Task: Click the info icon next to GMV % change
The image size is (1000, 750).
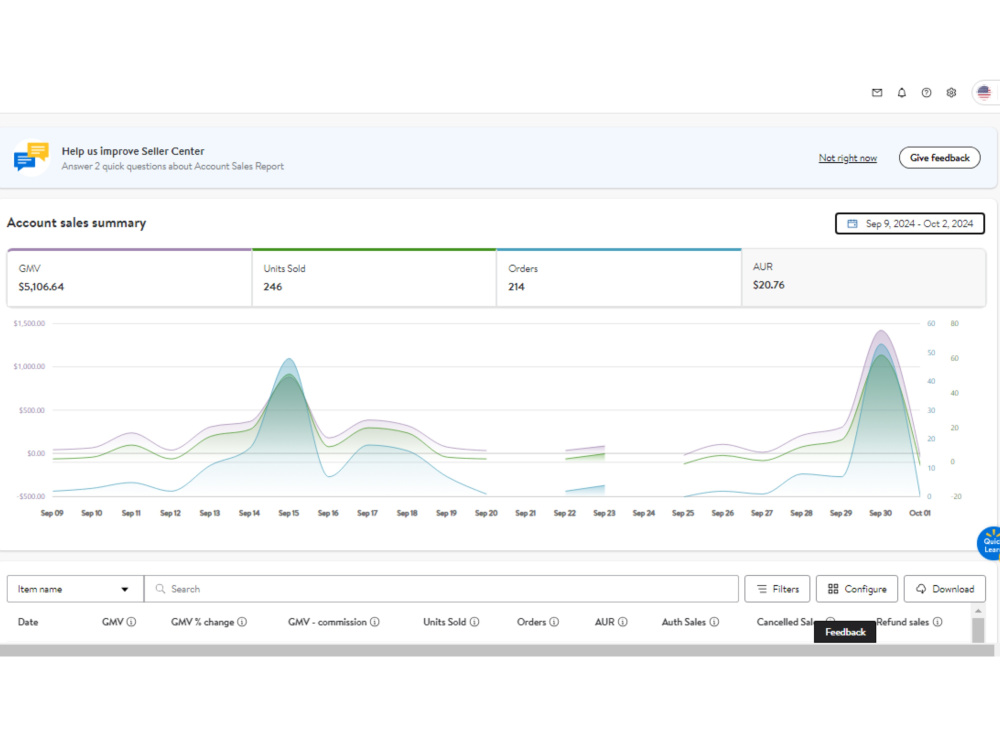Action: [242, 622]
